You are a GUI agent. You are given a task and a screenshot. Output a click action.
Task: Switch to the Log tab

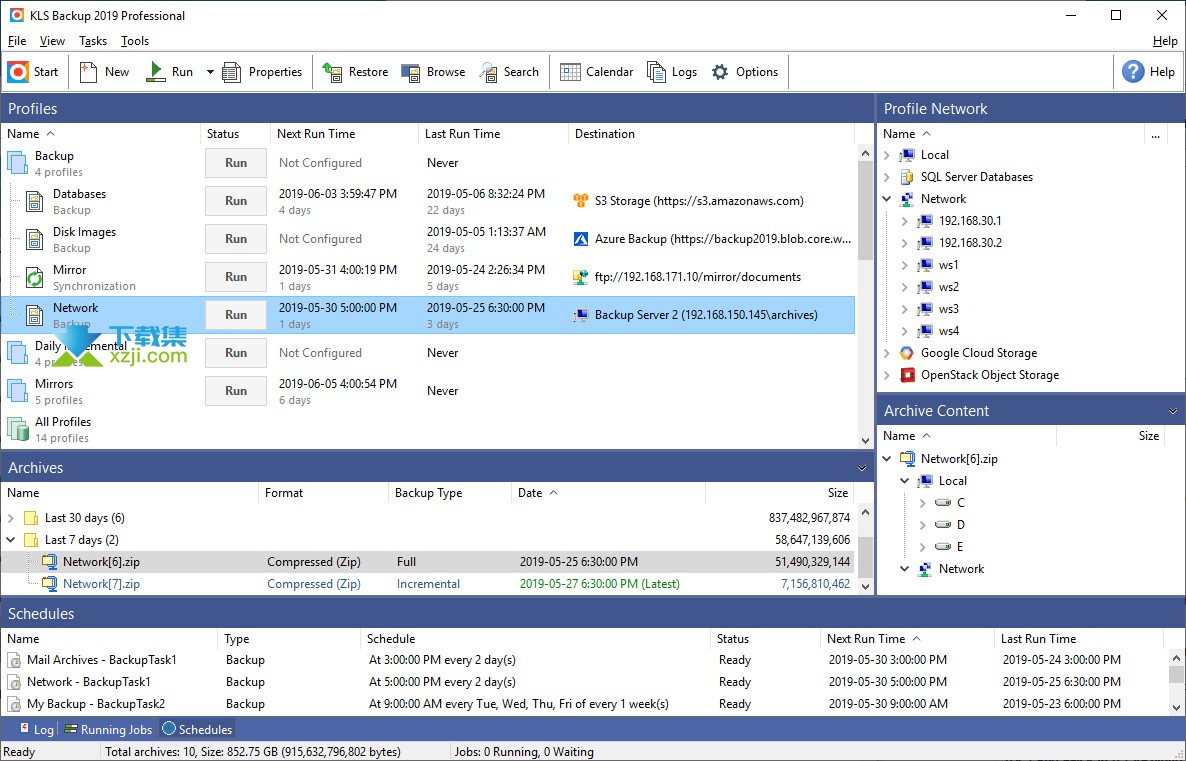click(x=36, y=729)
